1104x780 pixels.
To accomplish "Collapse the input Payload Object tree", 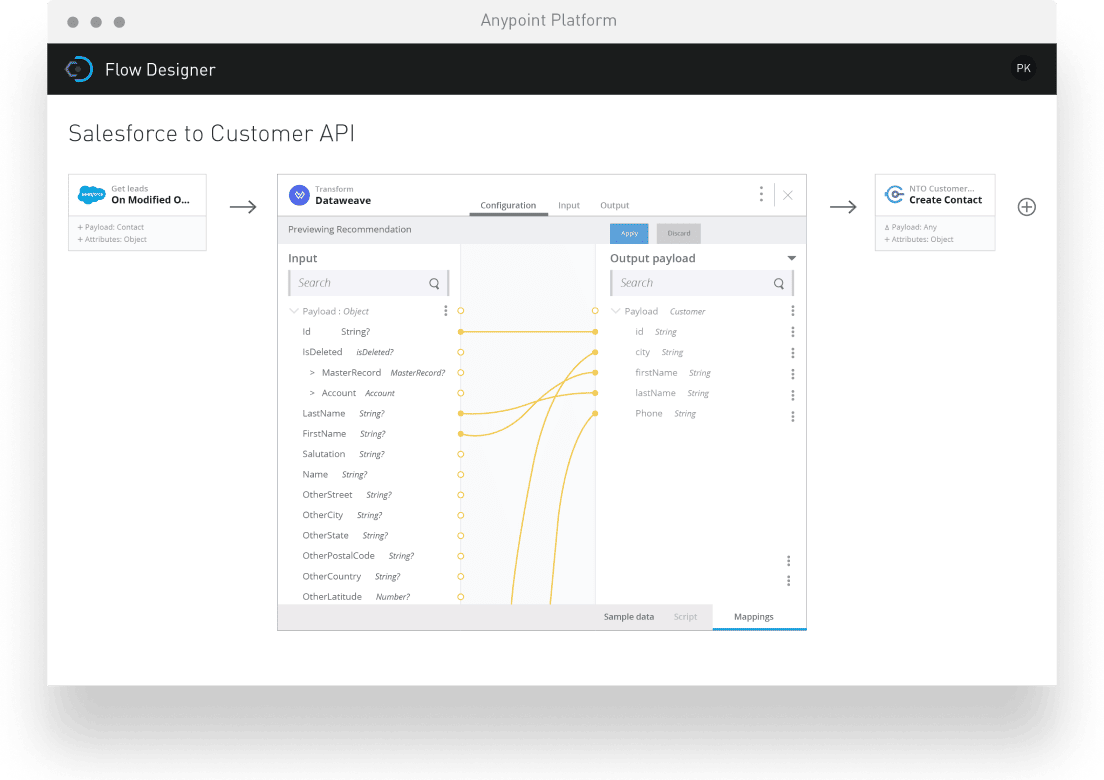I will [294, 310].
